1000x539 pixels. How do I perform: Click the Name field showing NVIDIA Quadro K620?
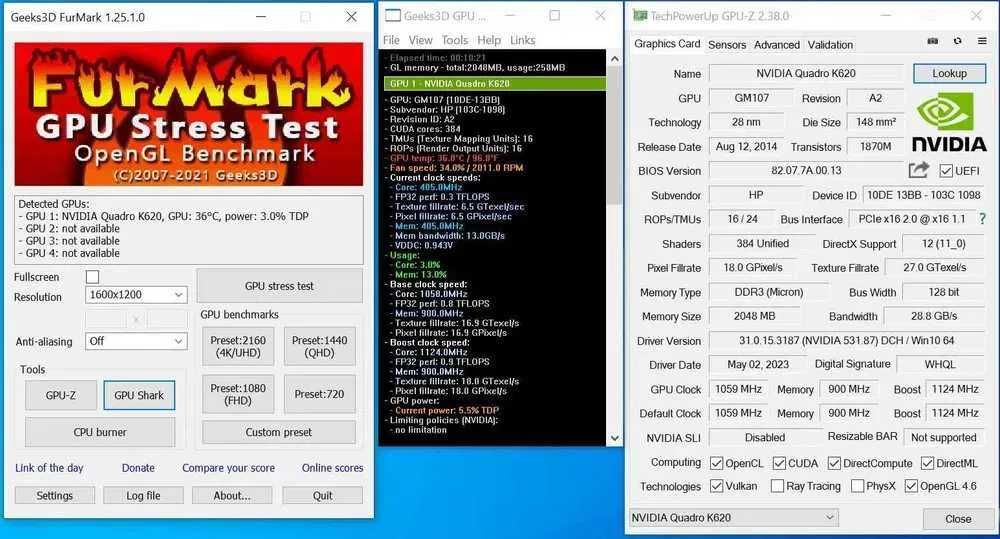click(x=806, y=73)
